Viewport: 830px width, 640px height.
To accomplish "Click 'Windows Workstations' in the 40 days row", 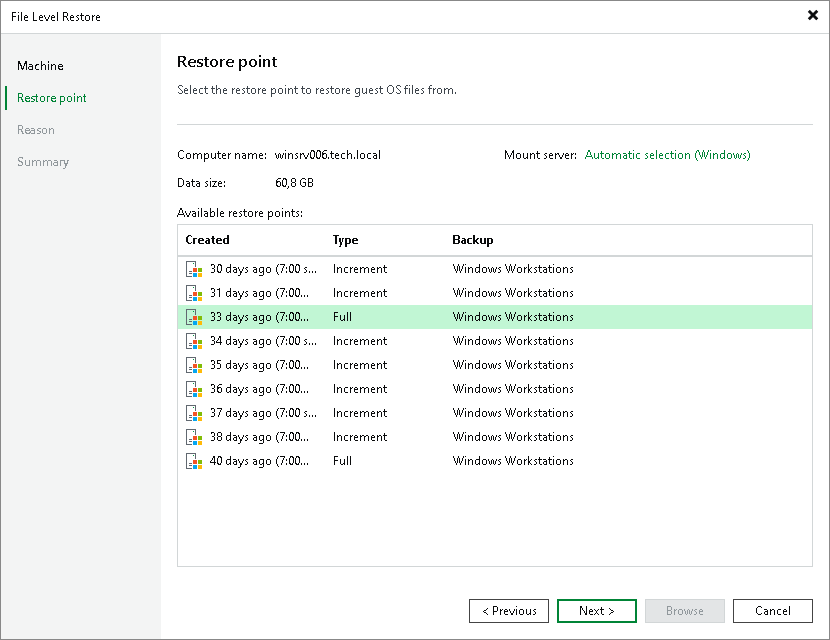I will click(x=513, y=461).
